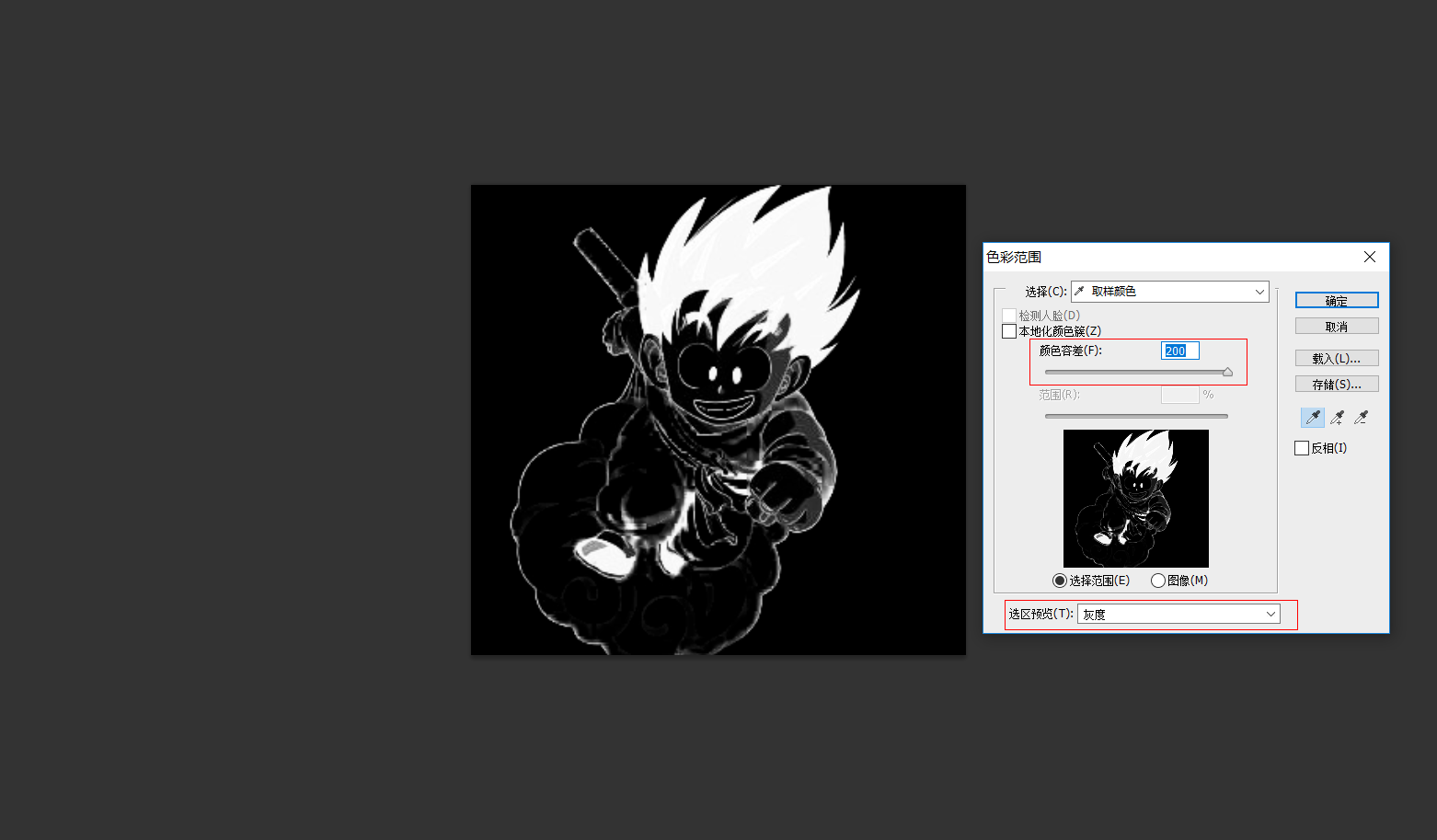Click the 存储(S)... save button
Image resolution: width=1437 pixels, height=840 pixels.
coord(1337,385)
